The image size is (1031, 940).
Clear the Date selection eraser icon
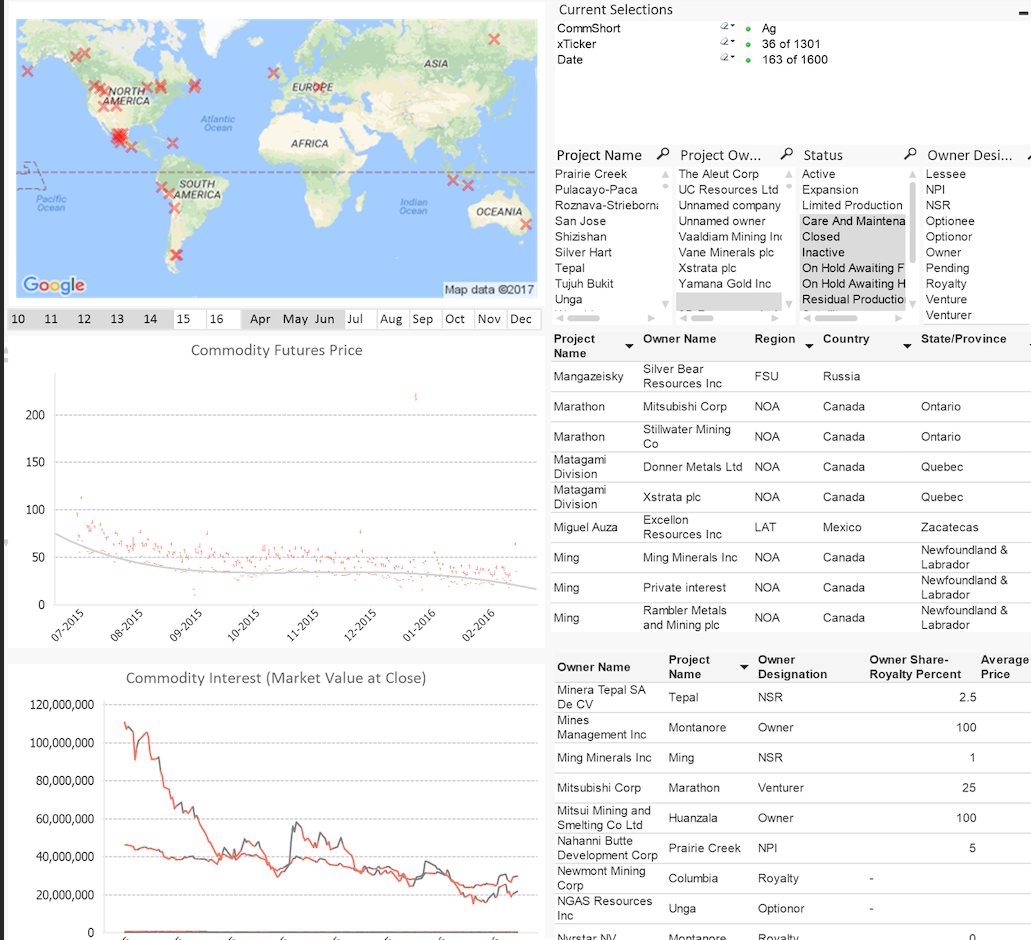point(727,59)
